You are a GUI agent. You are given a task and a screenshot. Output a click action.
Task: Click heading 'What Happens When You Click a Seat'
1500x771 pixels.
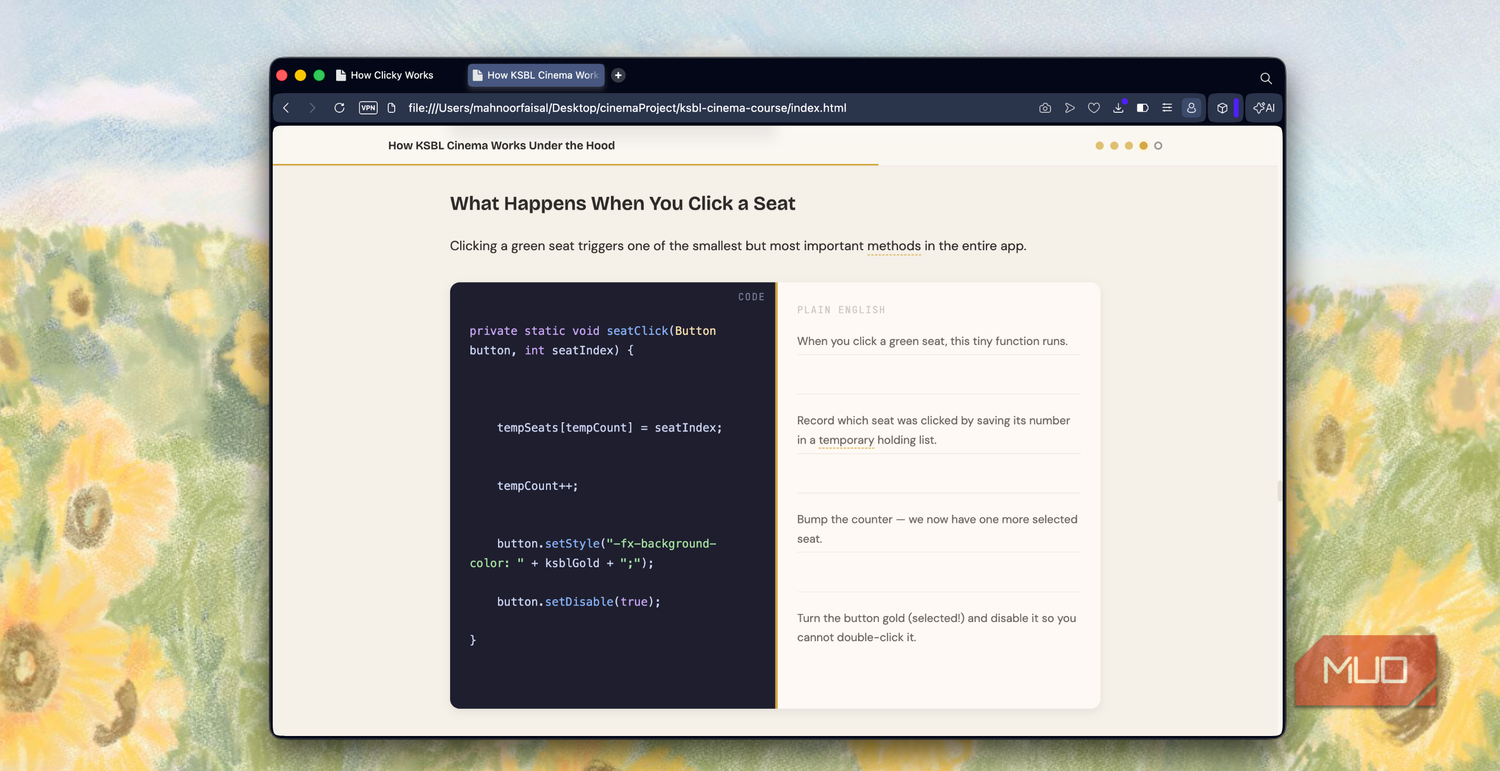coord(622,204)
